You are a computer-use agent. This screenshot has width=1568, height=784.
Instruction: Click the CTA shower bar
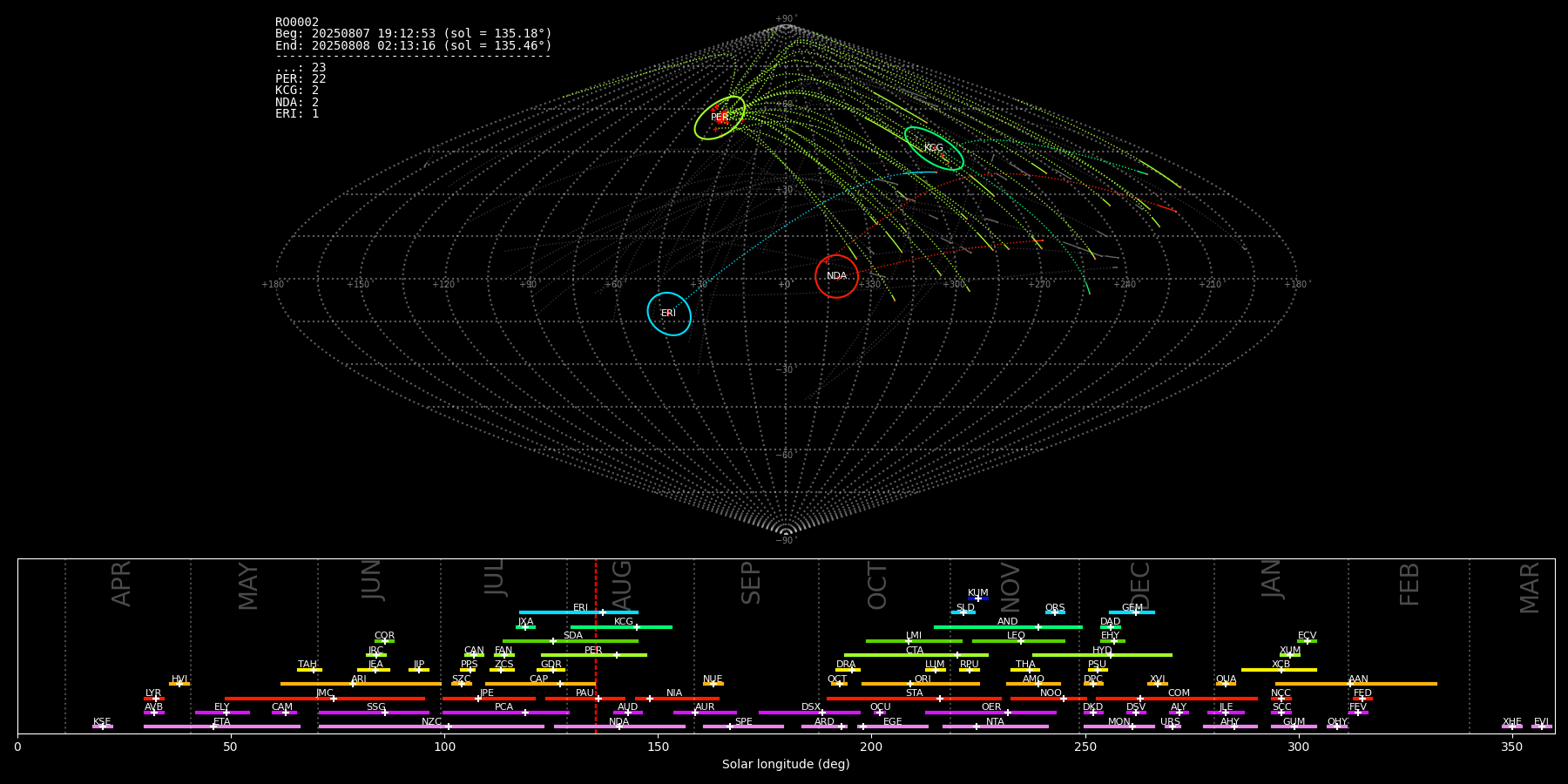pos(916,655)
